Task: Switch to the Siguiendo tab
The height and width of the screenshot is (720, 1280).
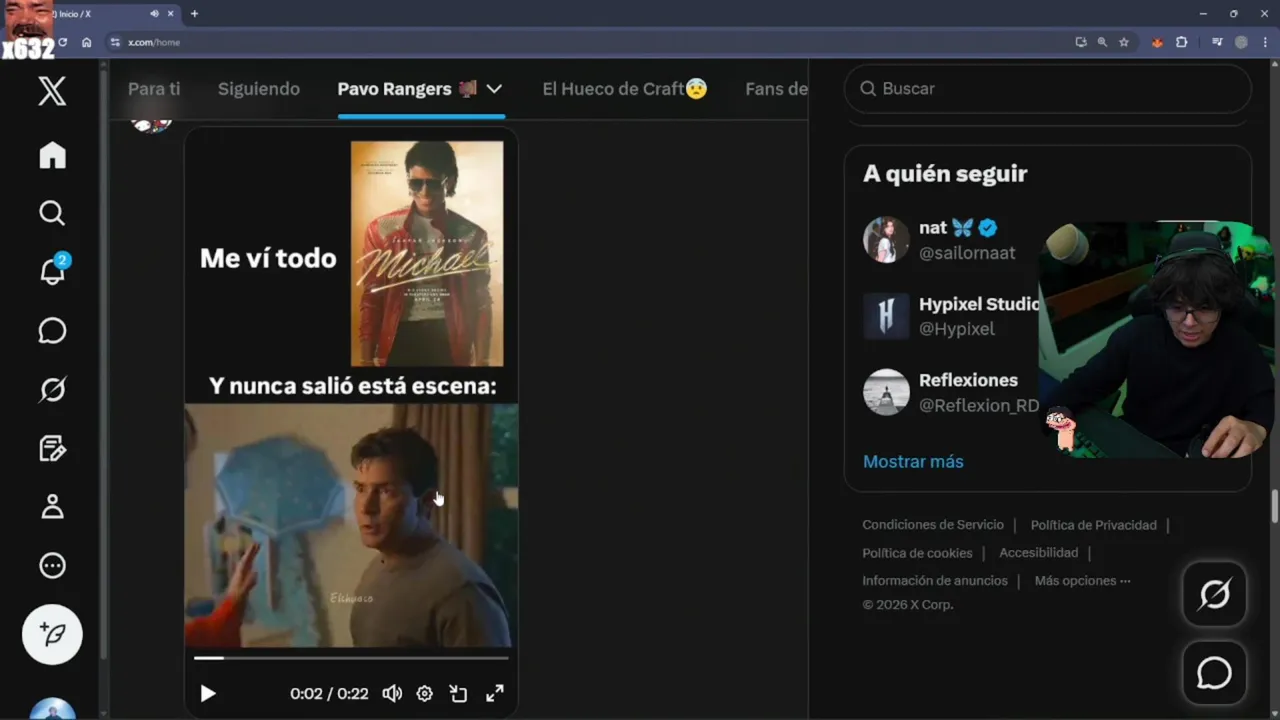Action: 259,89
